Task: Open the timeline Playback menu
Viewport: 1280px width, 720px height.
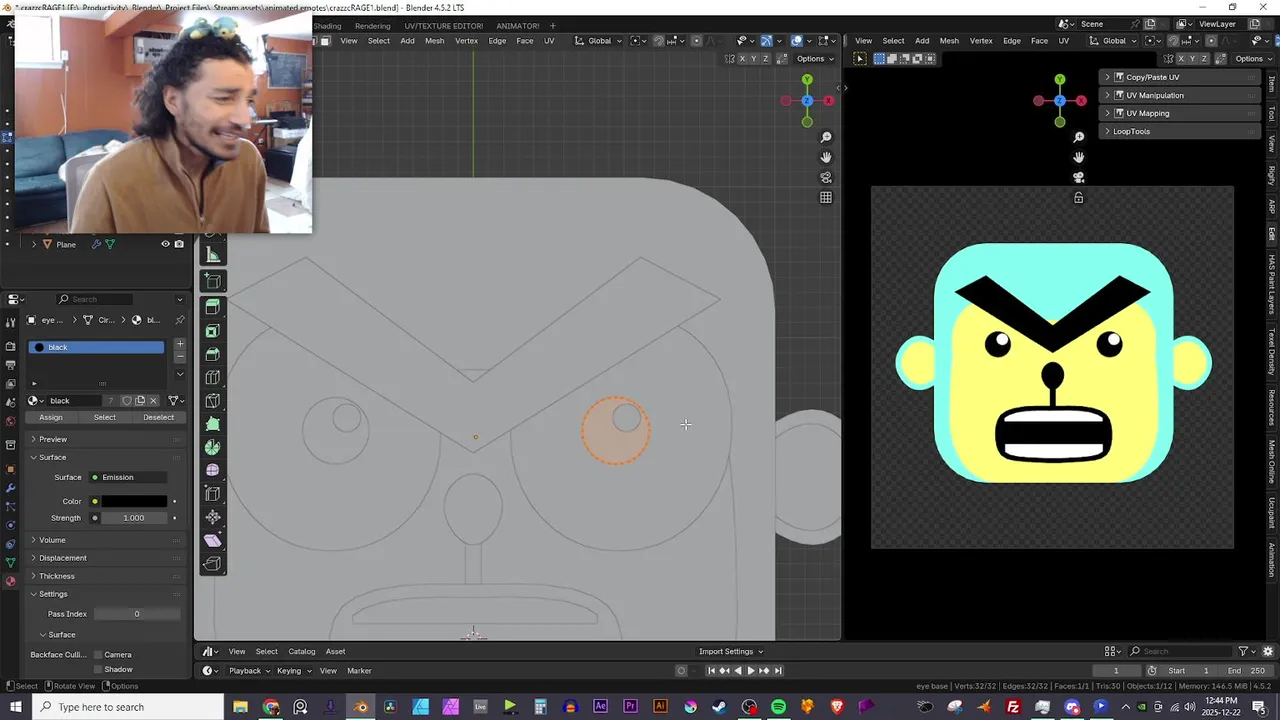Action: 248,671
